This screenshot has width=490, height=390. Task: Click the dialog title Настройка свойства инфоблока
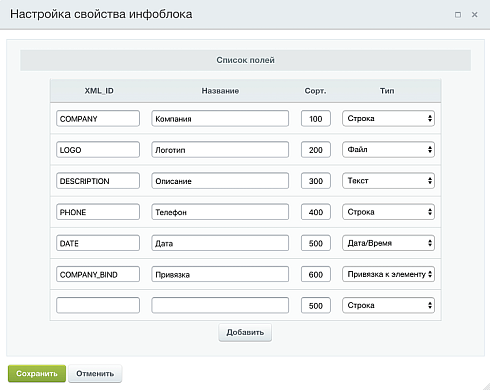(101, 14)
